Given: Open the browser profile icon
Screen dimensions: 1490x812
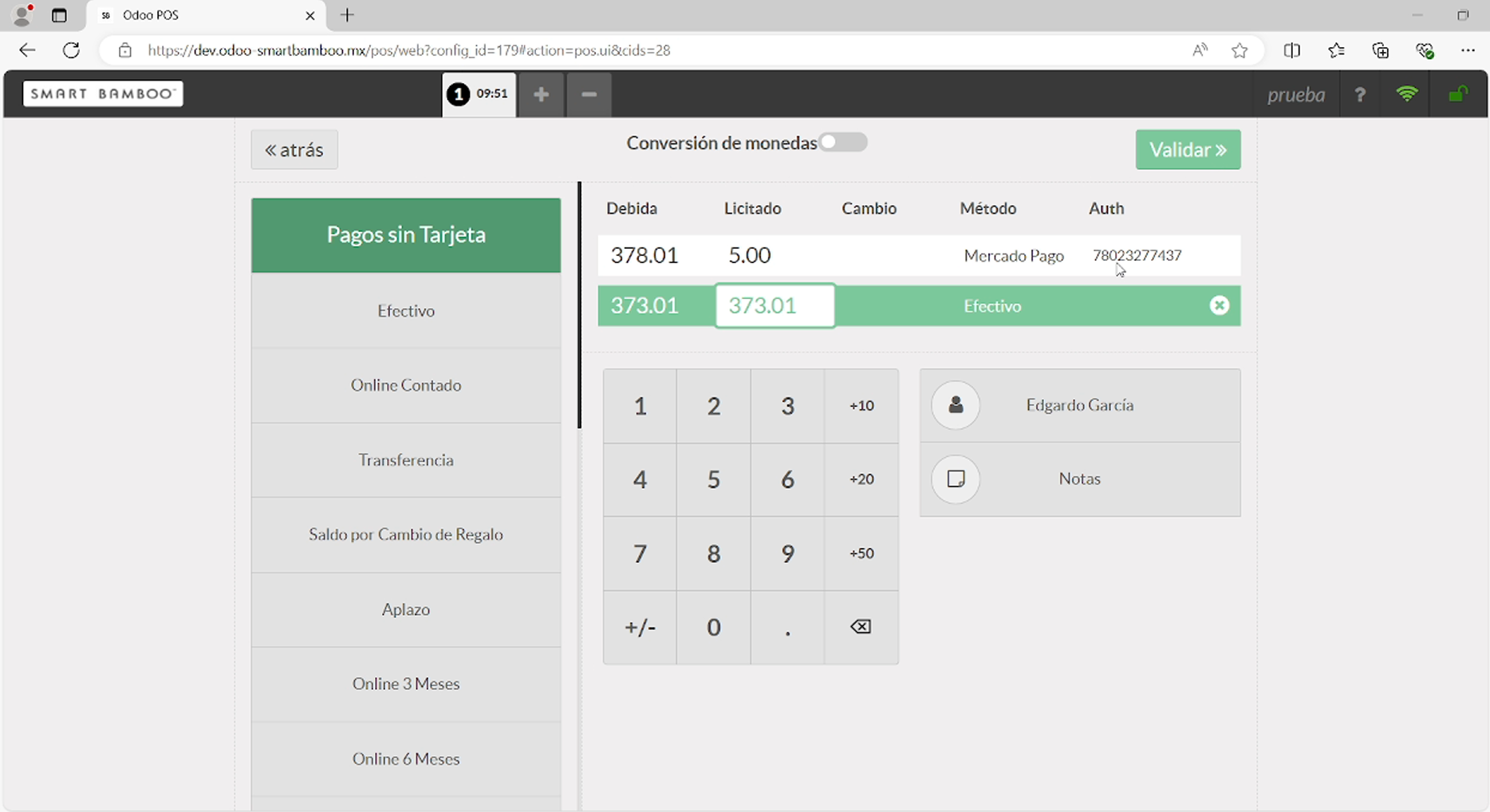Looking at the screenshot, I should click(x=23, y=14).
